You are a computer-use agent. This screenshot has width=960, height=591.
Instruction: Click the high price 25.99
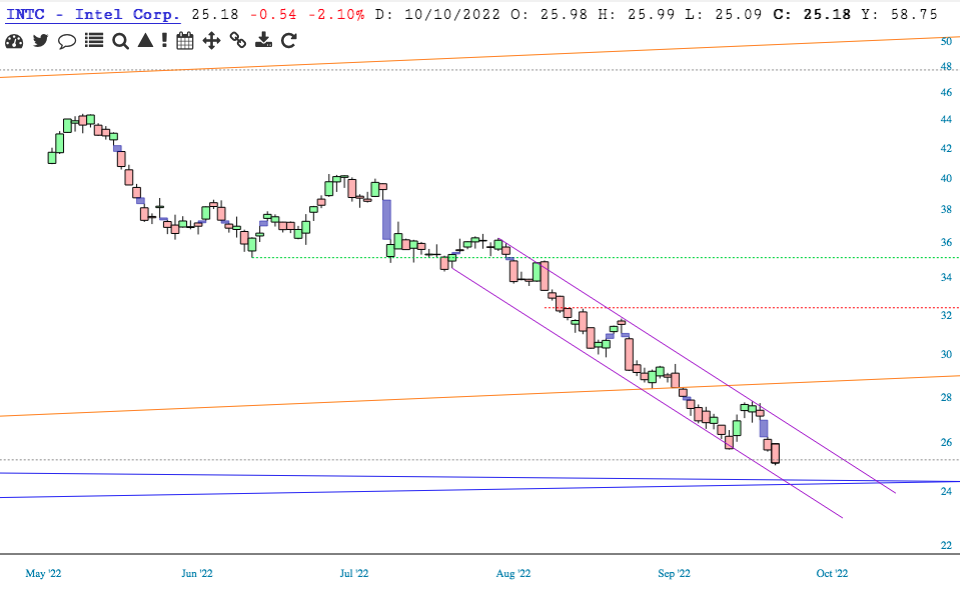coord(651,14)
